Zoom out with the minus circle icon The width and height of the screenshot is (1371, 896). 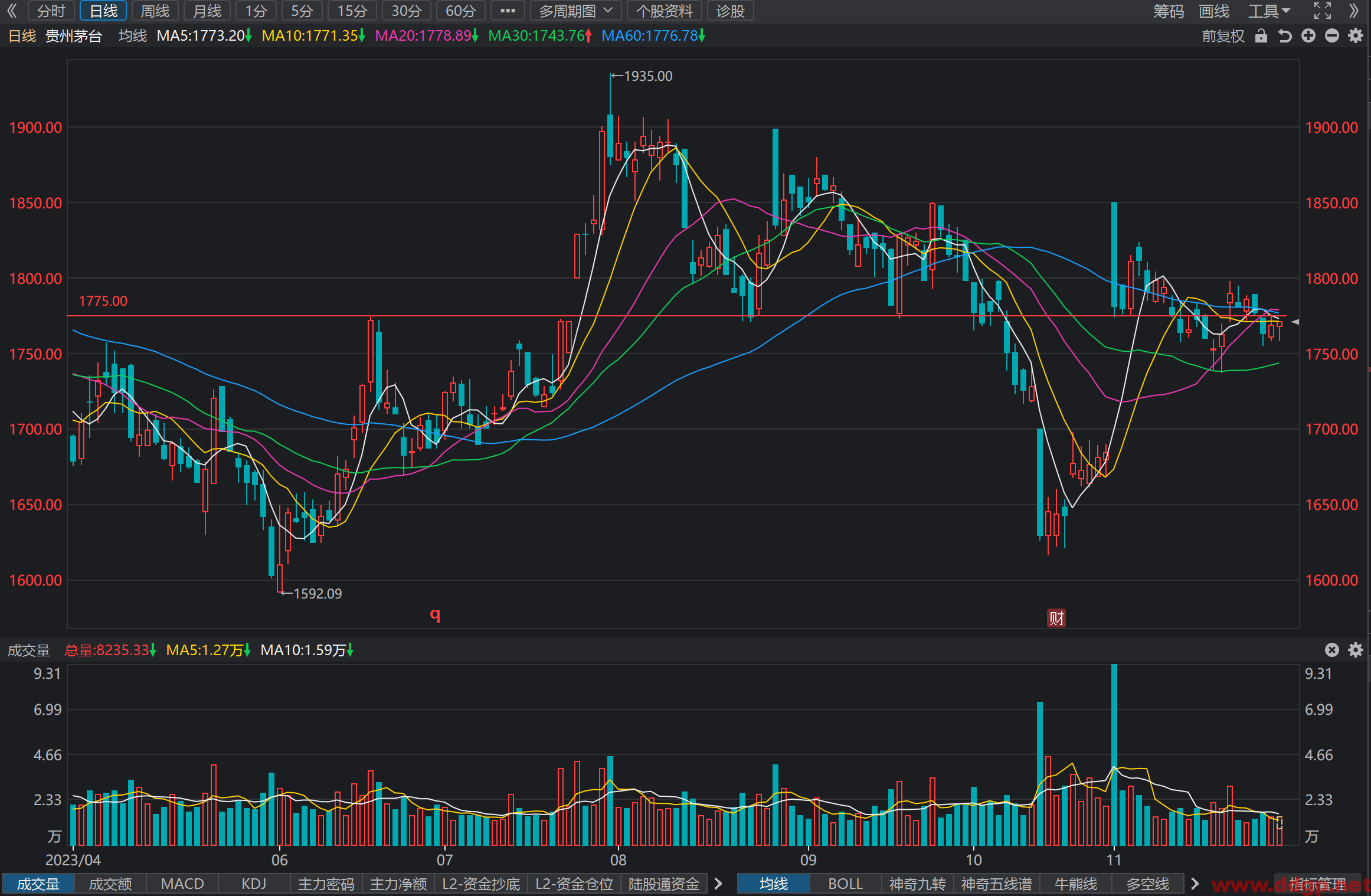[x=1332, y=36]
